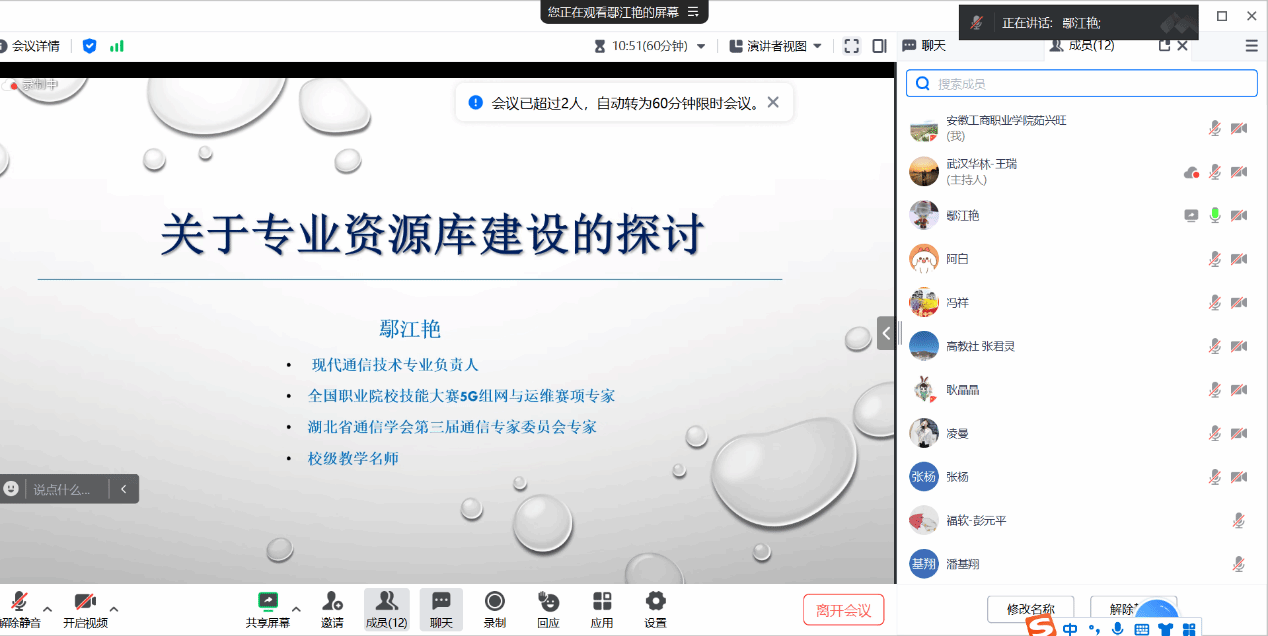Enter full screen via the fullscreen icon
This screenshot has width=1268, height=636.
click(x=851, y=46)
